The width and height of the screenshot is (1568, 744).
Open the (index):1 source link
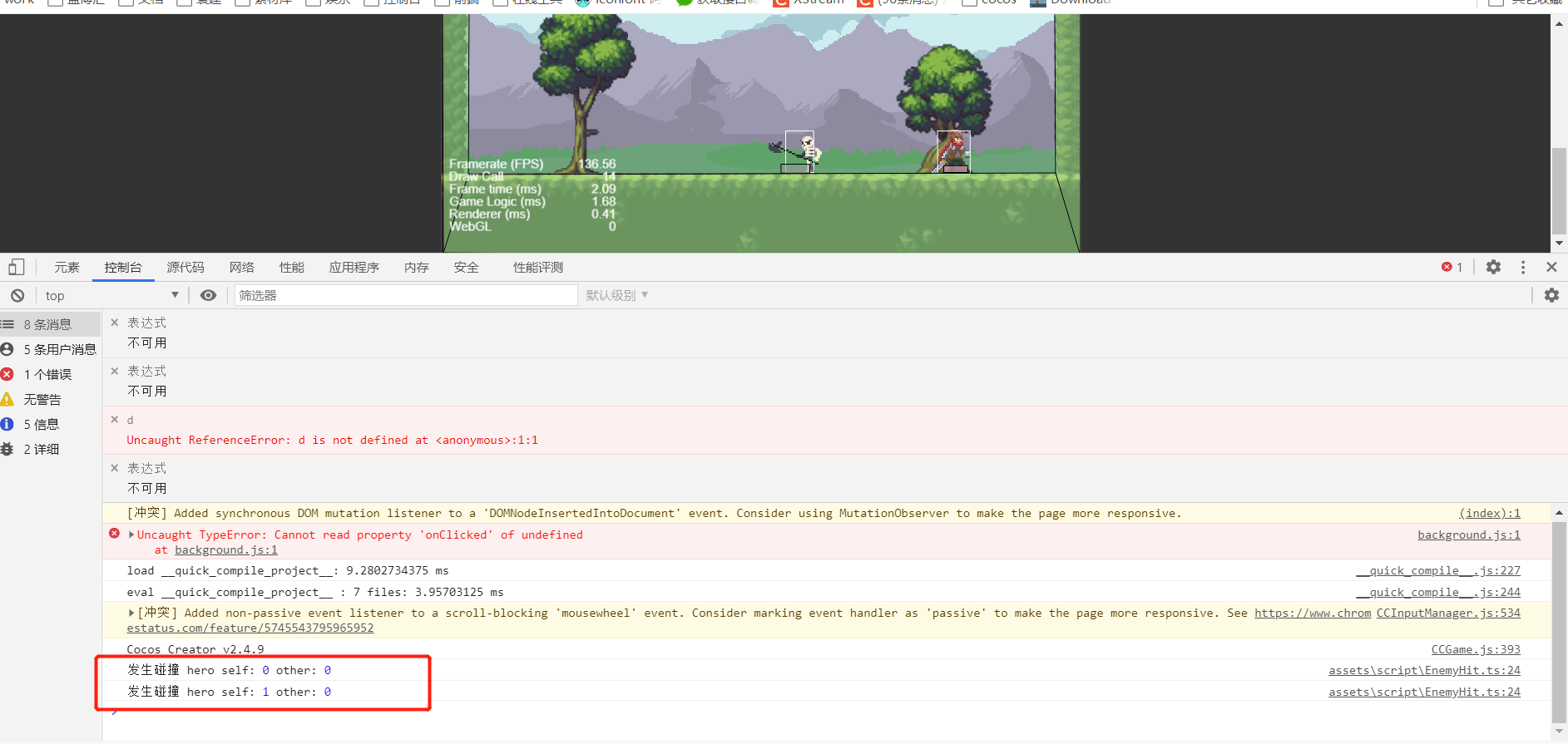1489,513
